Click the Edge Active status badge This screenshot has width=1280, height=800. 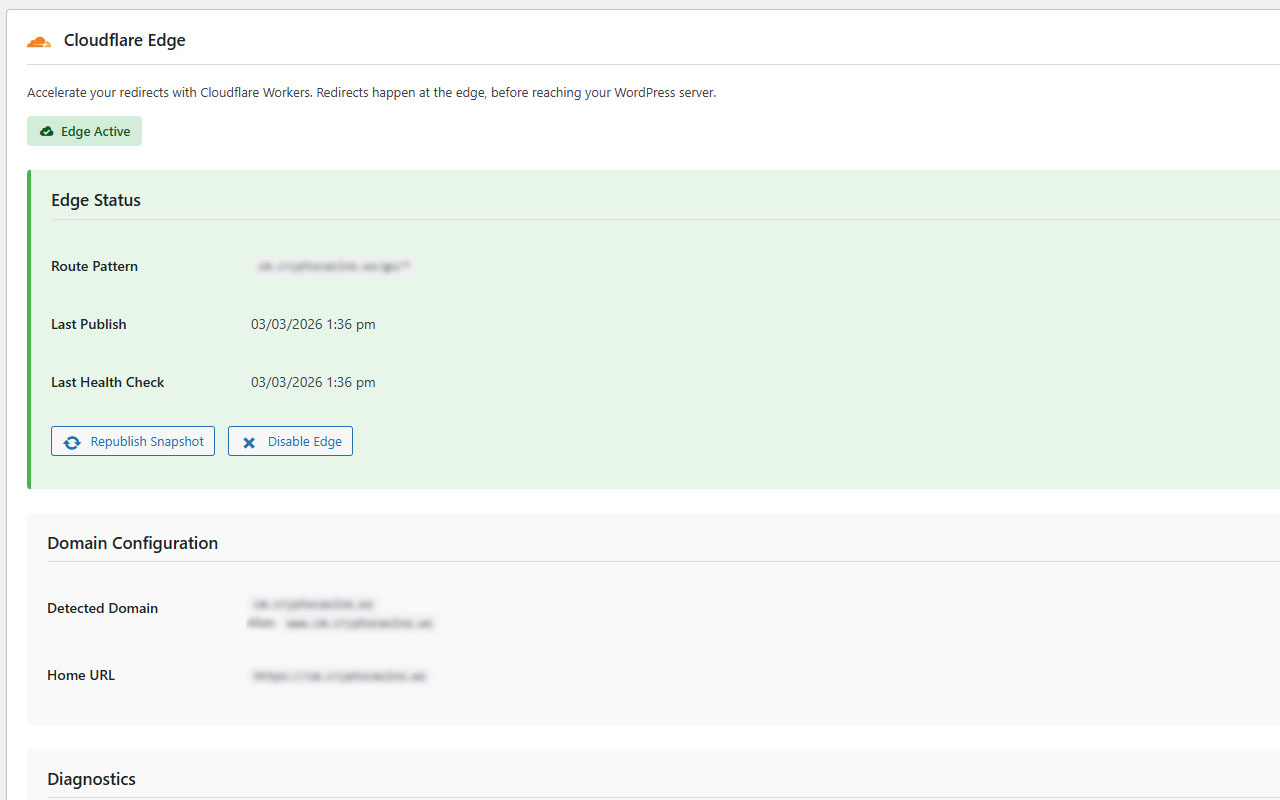pos(84,131)
